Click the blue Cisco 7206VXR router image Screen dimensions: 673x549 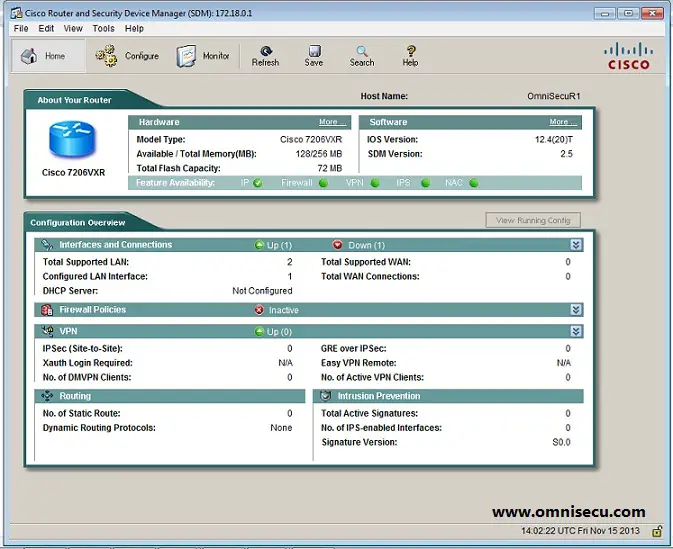(x=72, y=139)
